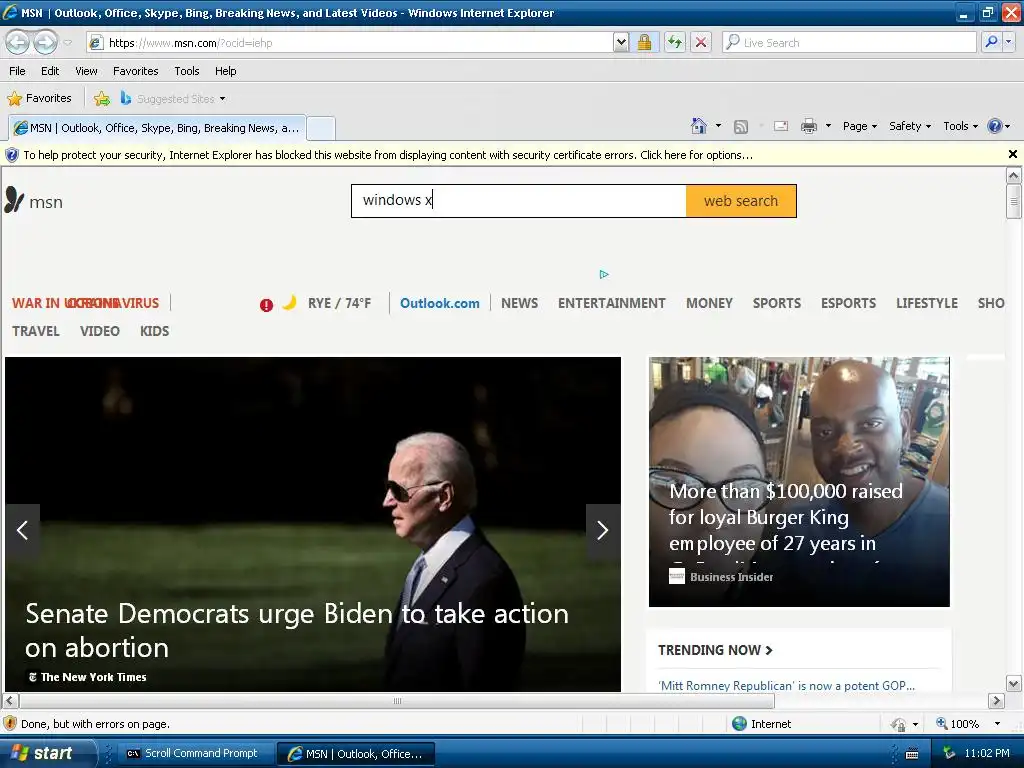Click the moon weather icon
The width and height of the screenshot is (1024, 768).
pos(289,302)
